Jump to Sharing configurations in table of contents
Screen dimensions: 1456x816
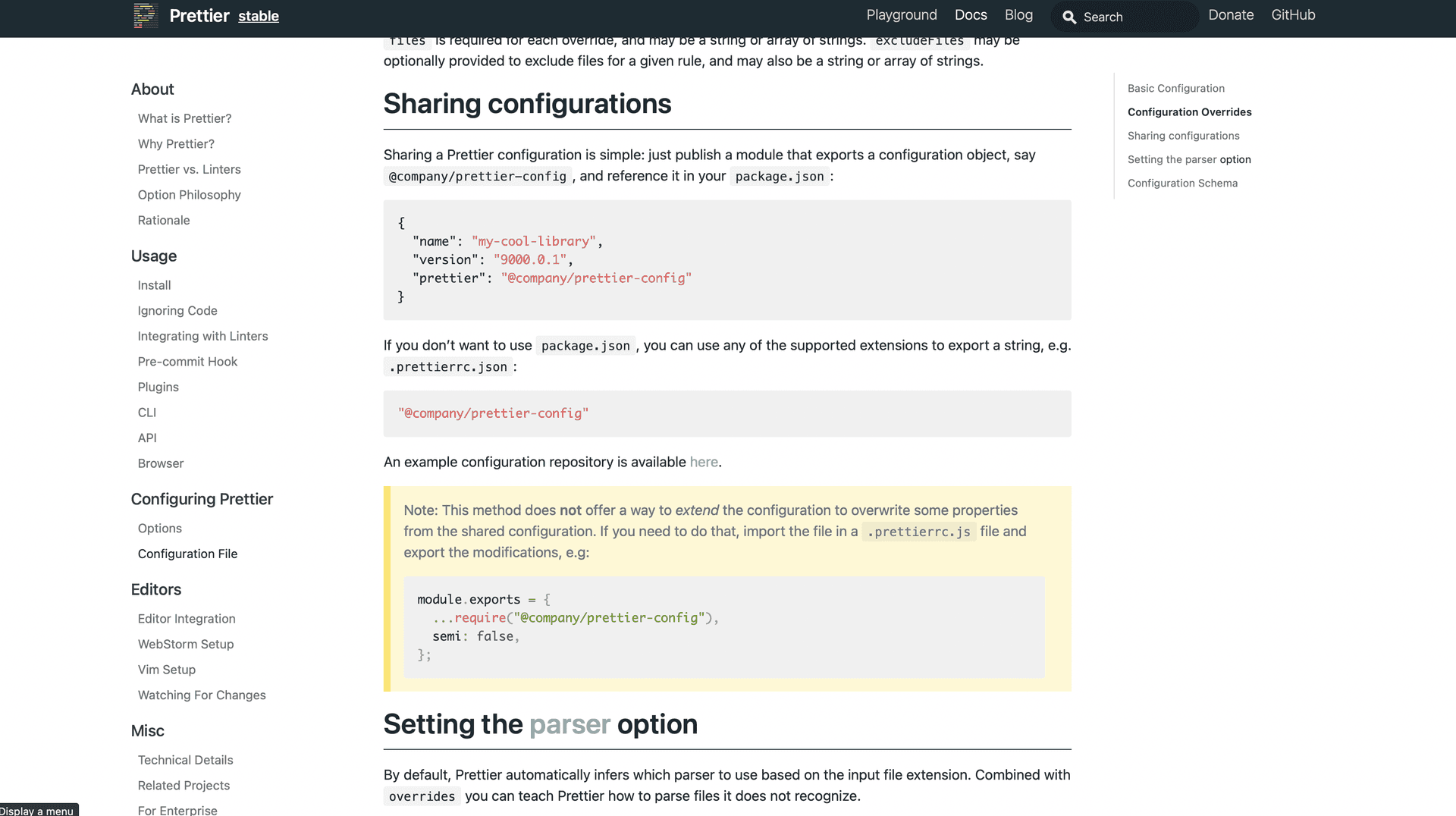(x=1183, y=136)
